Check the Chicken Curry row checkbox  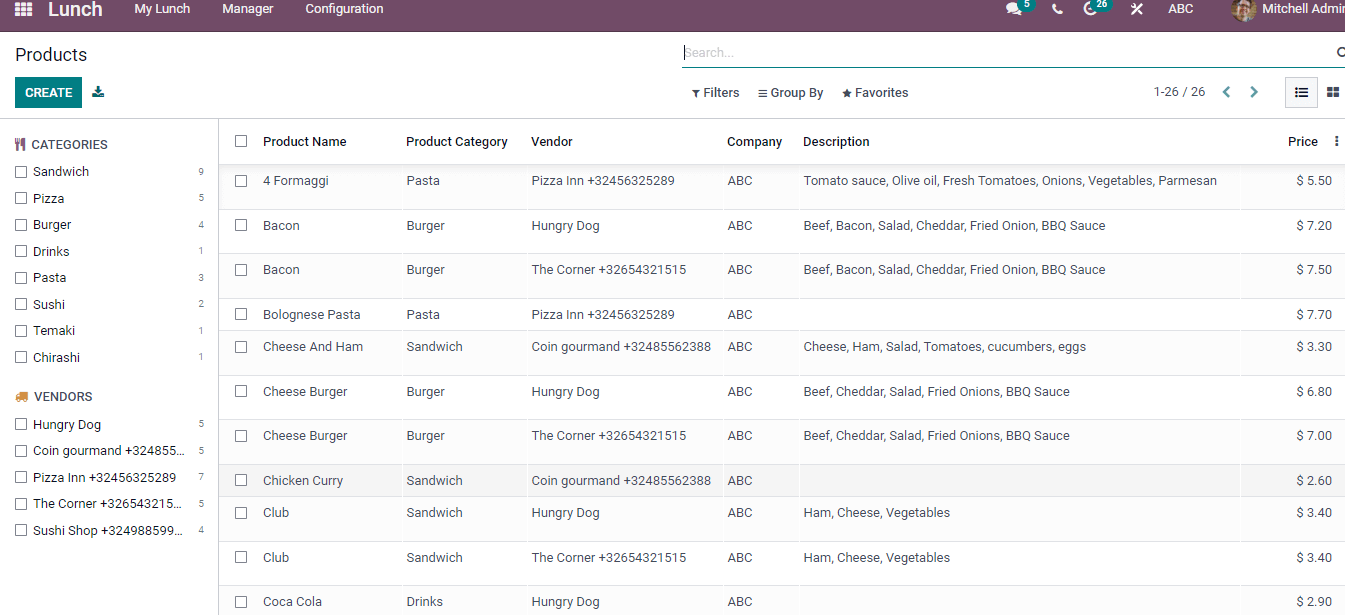241,480
